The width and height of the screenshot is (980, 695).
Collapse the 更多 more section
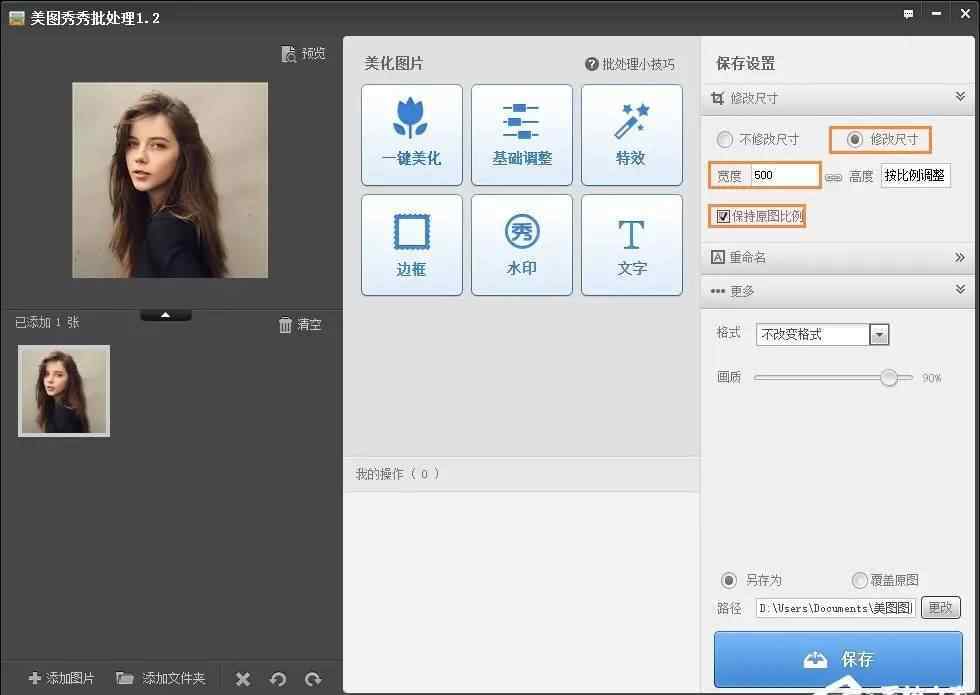click(959, 290)
